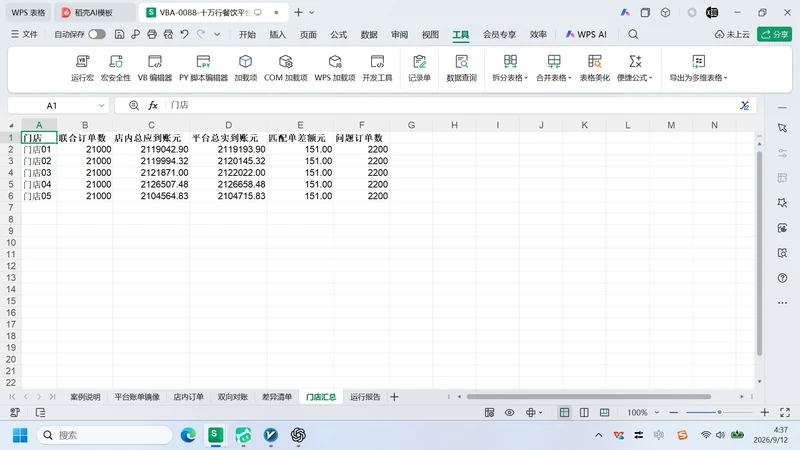Click zoom in plus button
This screenshot has height=450, width=800.
764,412
